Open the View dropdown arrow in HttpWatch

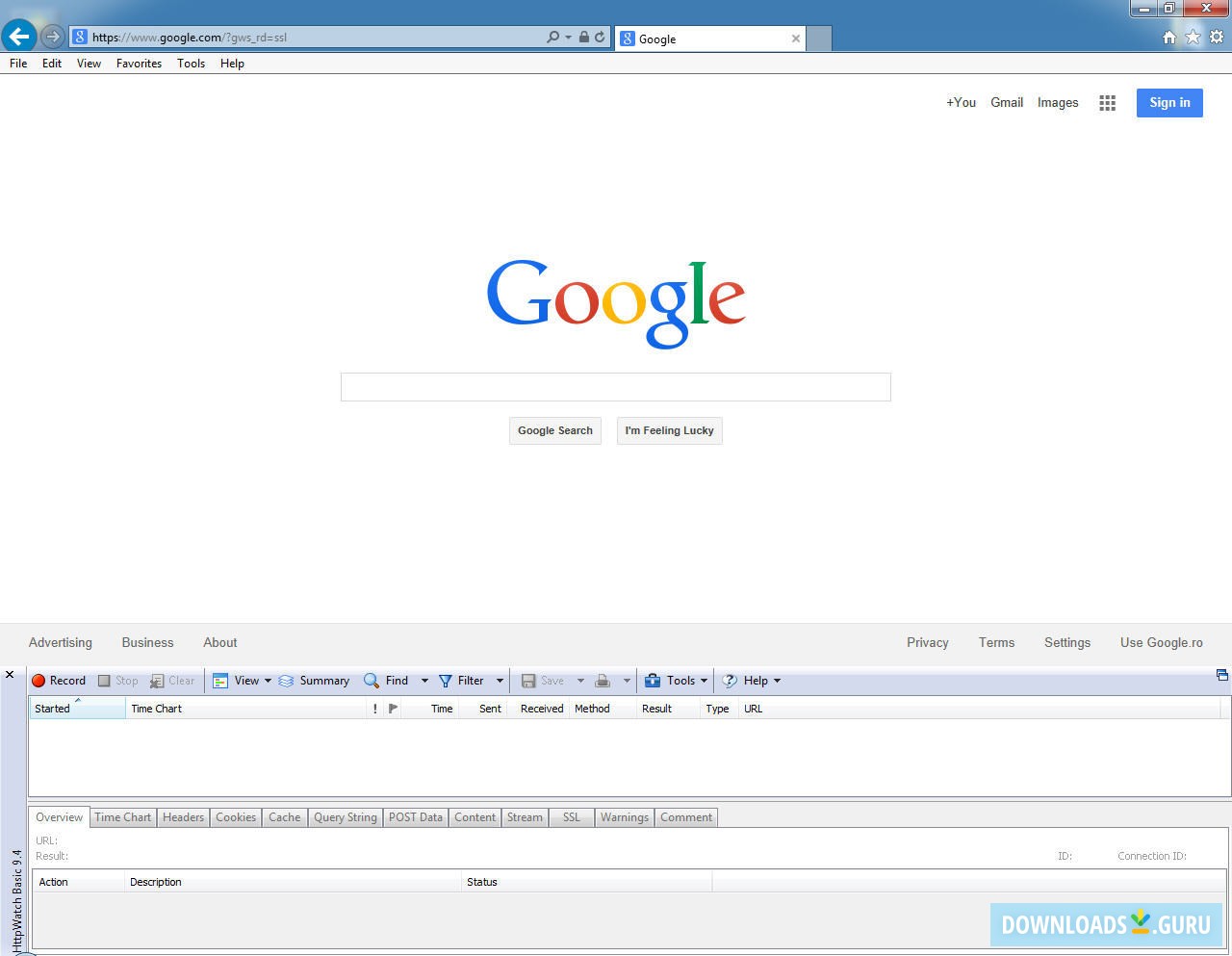(x=269, y=681)
